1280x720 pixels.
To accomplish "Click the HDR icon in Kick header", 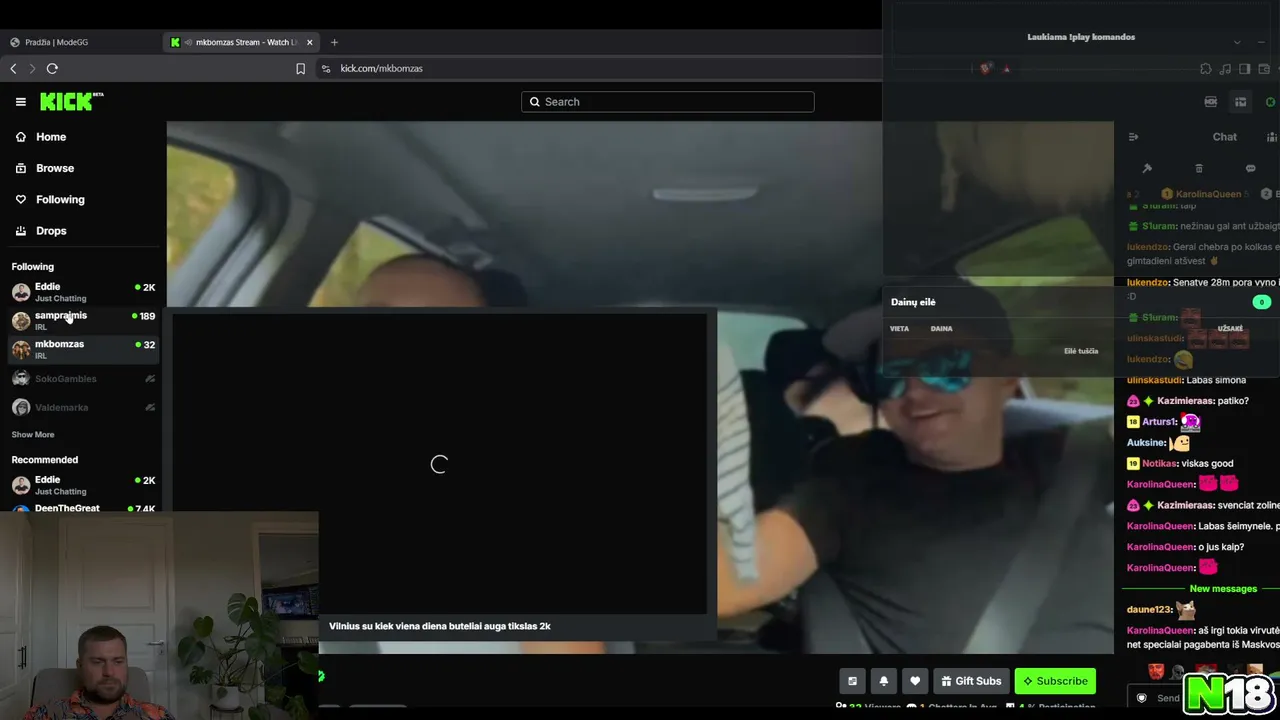I will (x=1211, y=102).
